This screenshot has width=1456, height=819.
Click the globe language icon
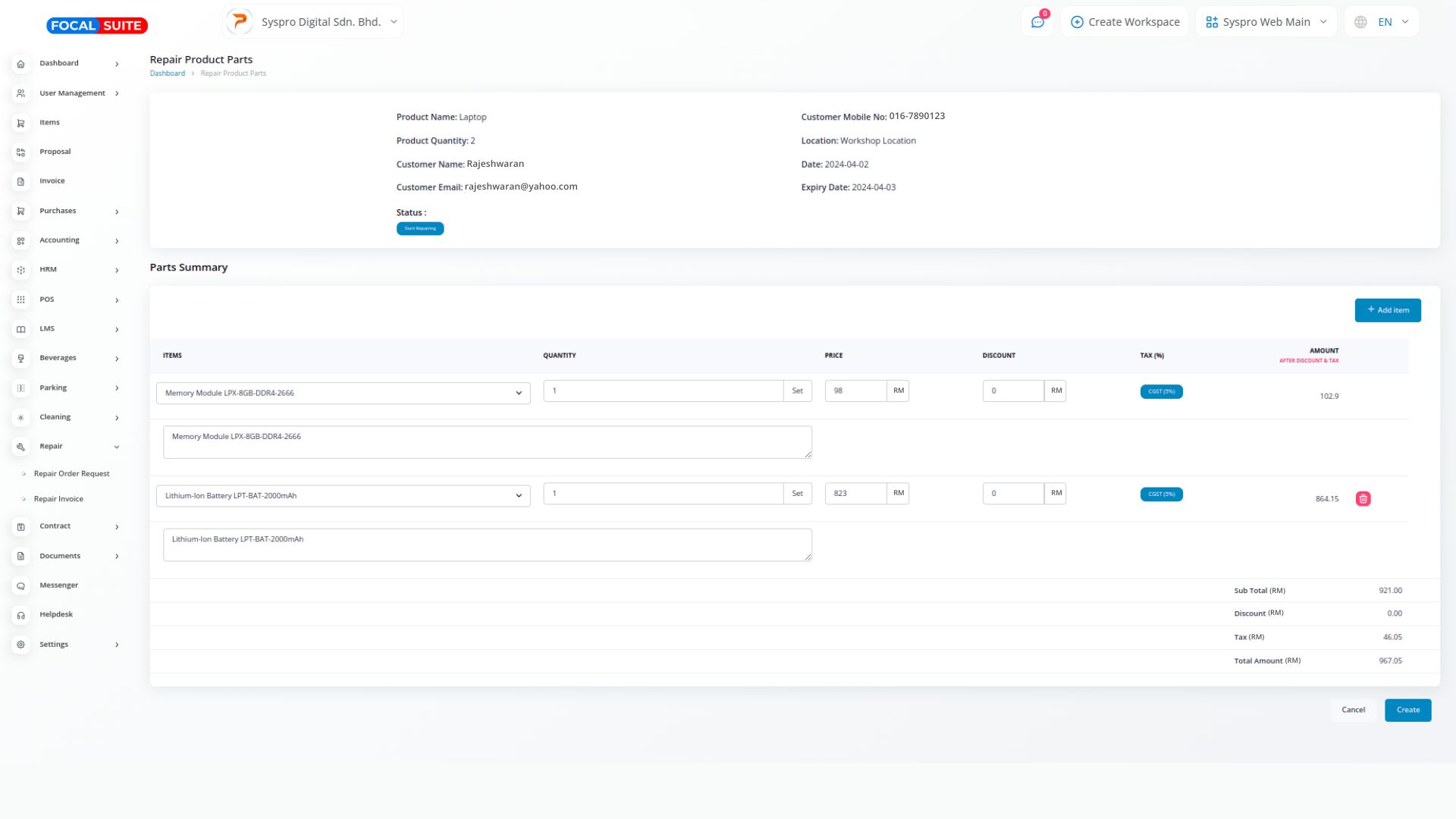click(1360, 22)
